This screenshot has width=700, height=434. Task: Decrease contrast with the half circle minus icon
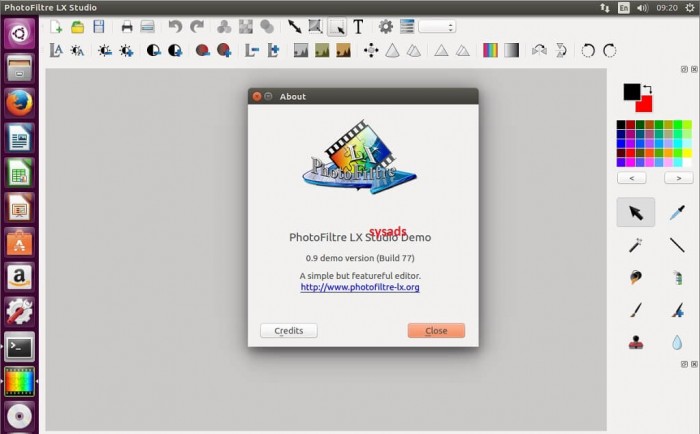pos(154,50)
